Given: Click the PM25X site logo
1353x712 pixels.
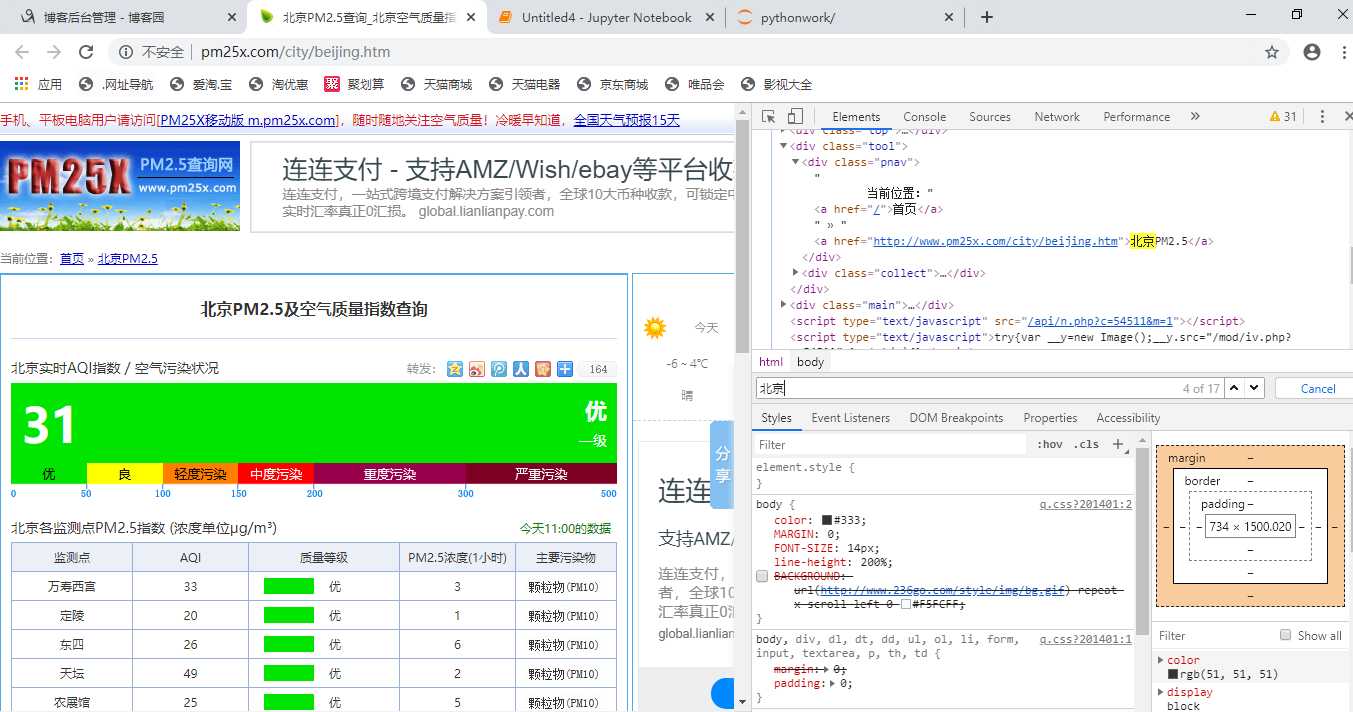Looking at the screenshot, I should pyautogui.click(x=120, y=186).
